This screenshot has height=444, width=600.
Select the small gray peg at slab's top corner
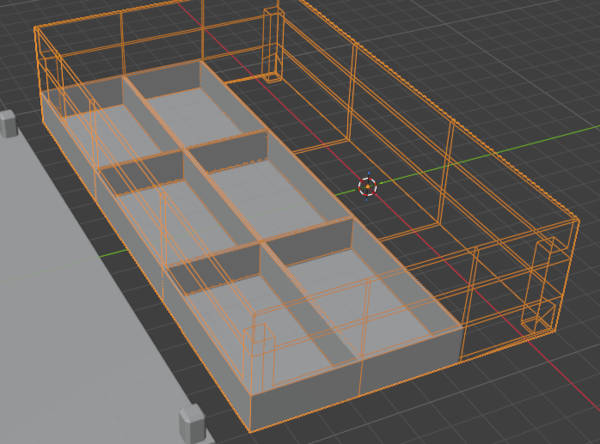coord(8,124)
